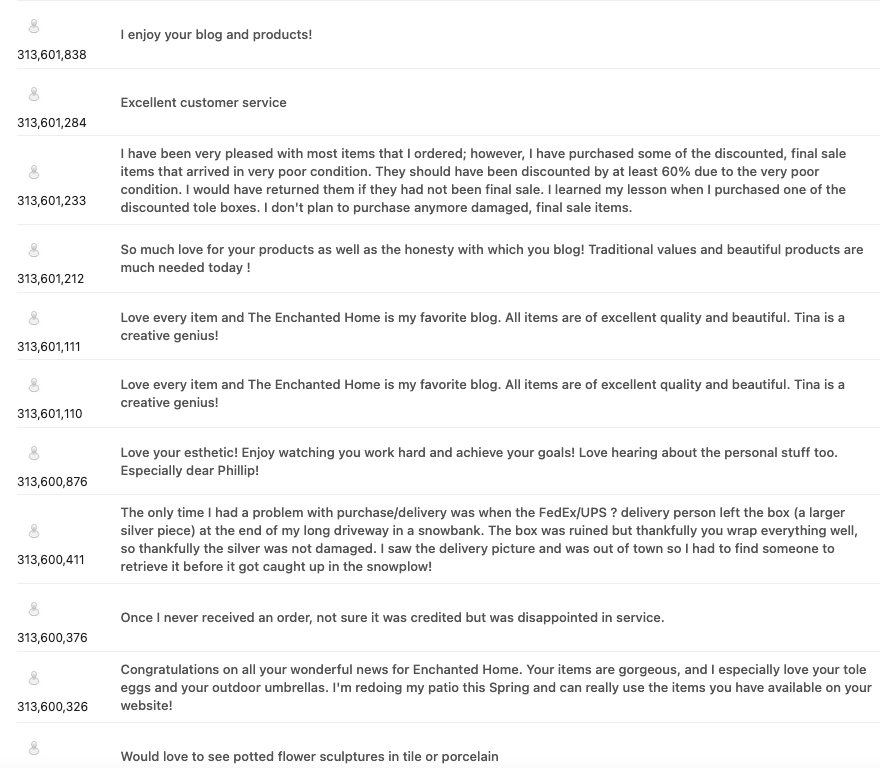Click the response about never receiving an order
880x768 pixels.
pos(392,618)
